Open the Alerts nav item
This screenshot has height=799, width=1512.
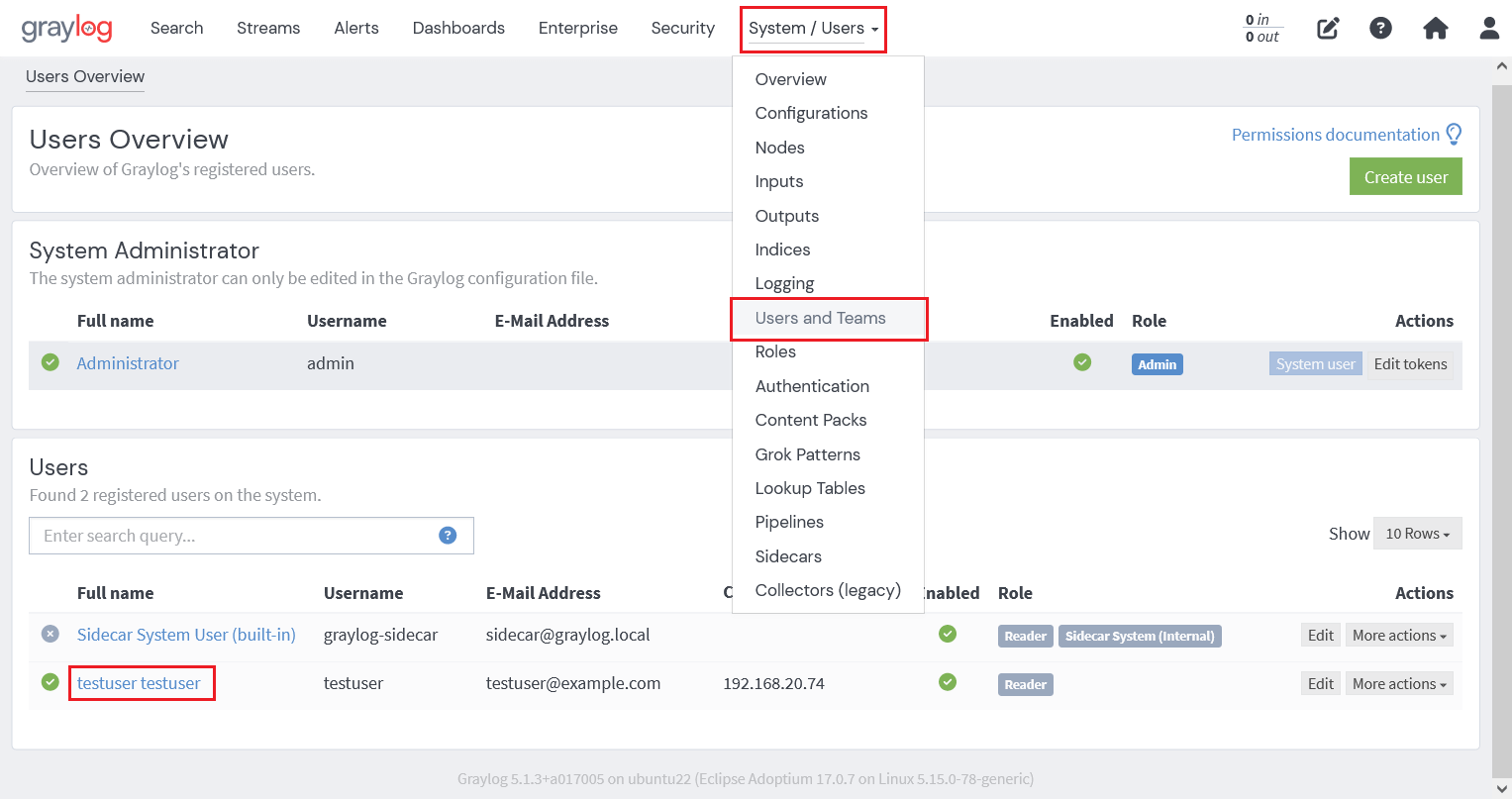click(356, 28)
